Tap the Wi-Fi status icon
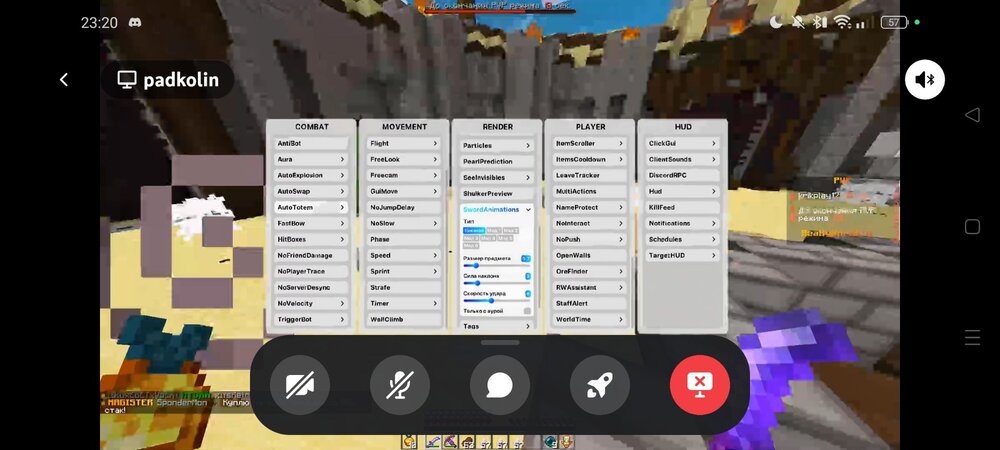The image size is (1000, 450). pos(842,22)
